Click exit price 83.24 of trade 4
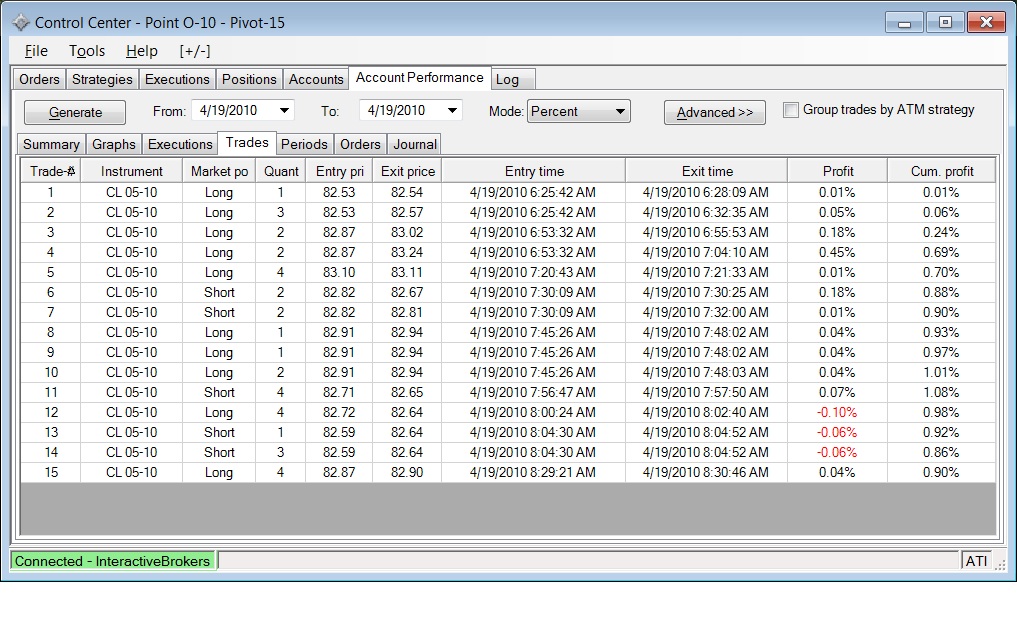The height and width of the screenshot is (630, 1017). pyautogui.click(x=407, y=252)
